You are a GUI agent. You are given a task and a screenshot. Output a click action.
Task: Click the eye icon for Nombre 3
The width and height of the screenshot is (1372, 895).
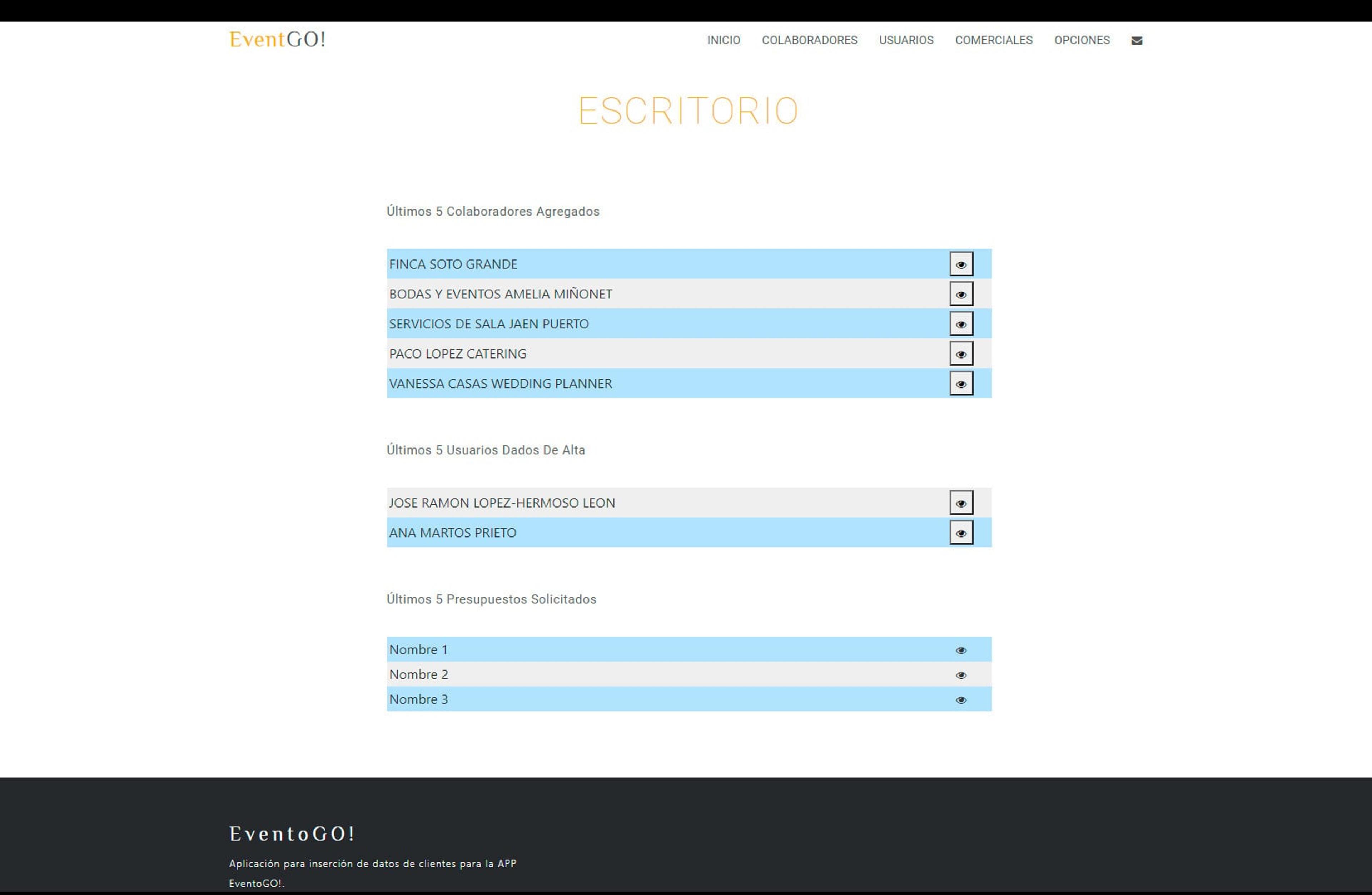tap(961, 700)
